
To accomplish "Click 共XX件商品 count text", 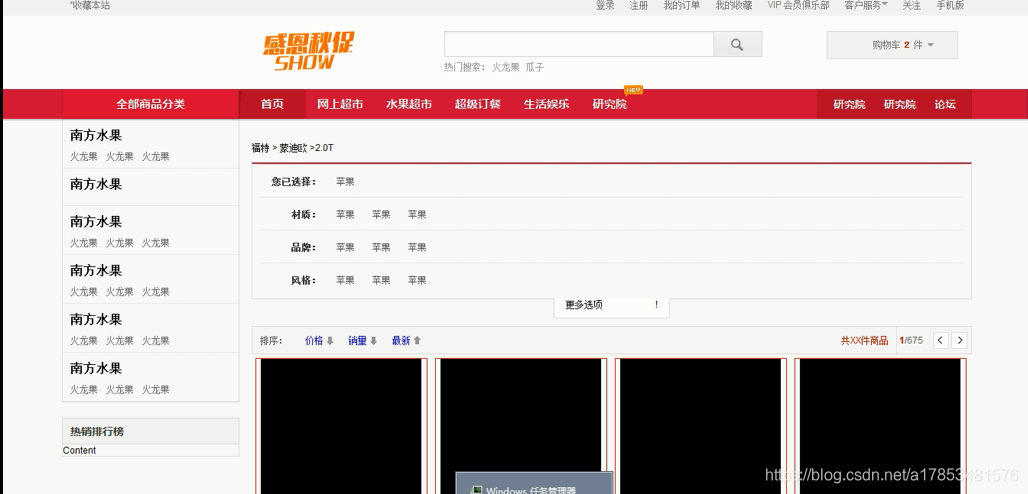I will point(864,340).
